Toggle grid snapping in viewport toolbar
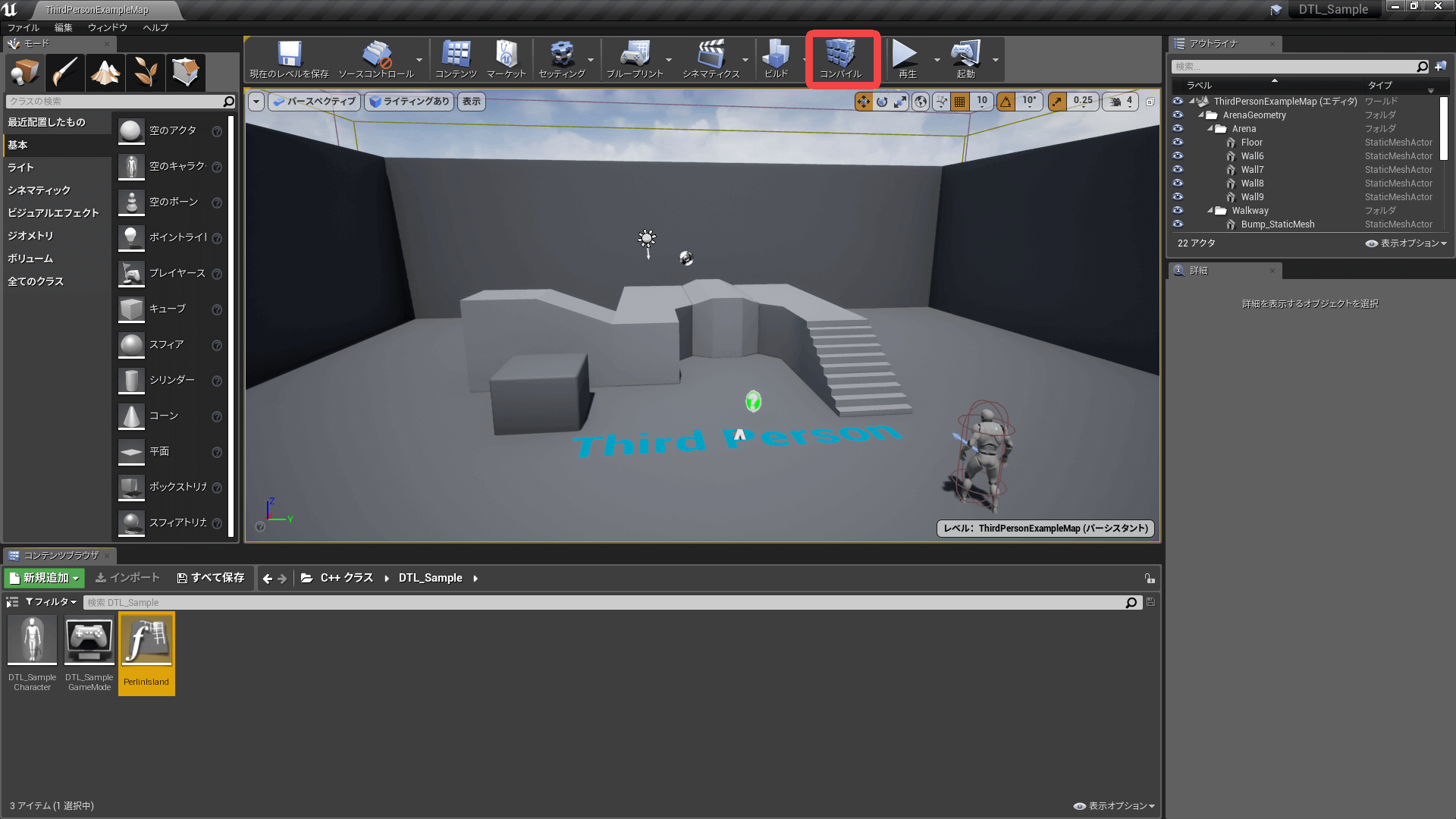 960,102
